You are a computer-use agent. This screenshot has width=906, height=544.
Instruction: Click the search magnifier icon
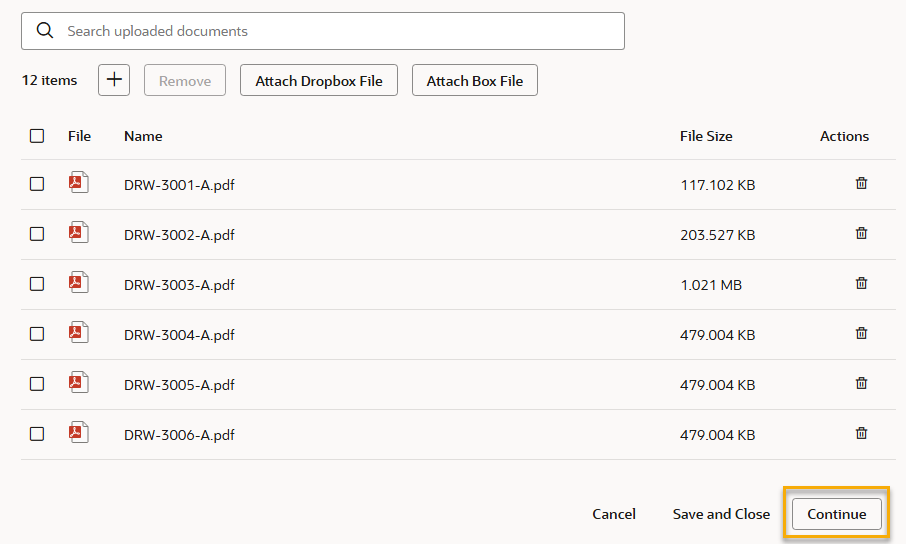(44, 31)
